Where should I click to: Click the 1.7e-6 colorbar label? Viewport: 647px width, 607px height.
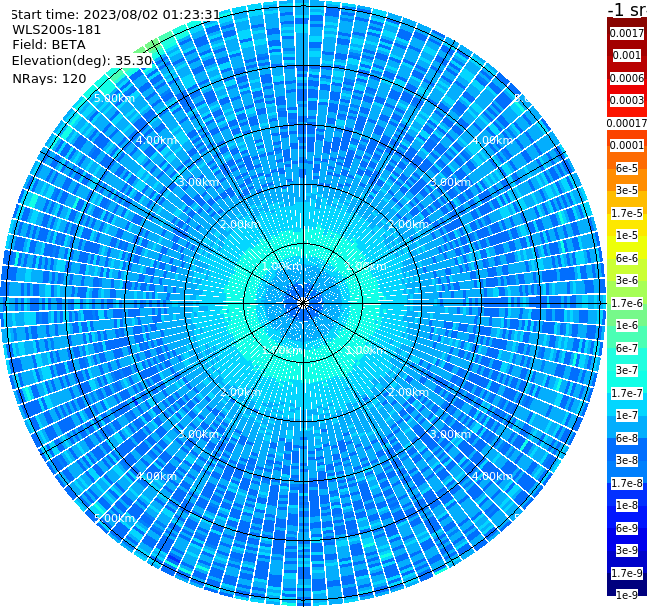coord(627,303)
